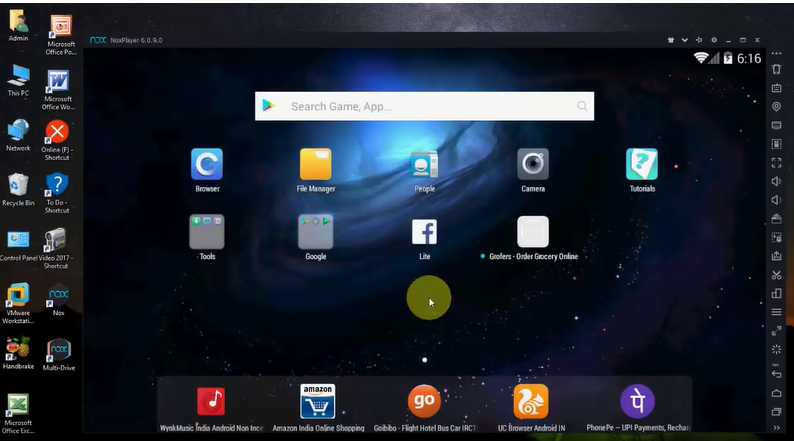Click the Search Game, App field

pyautogui.click(x=424, y=106)
